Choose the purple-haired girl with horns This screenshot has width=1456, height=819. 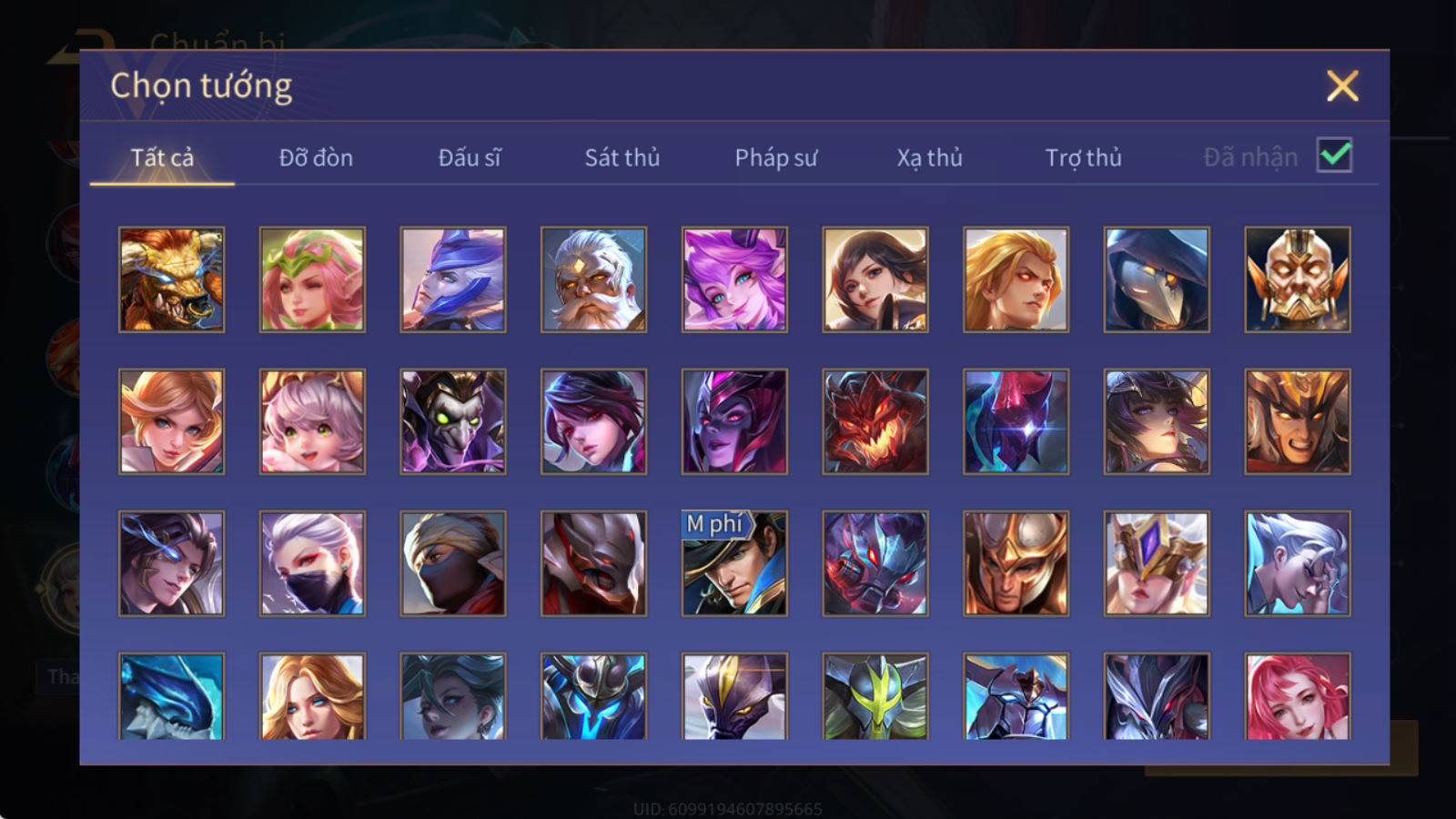tap(734, 279)
